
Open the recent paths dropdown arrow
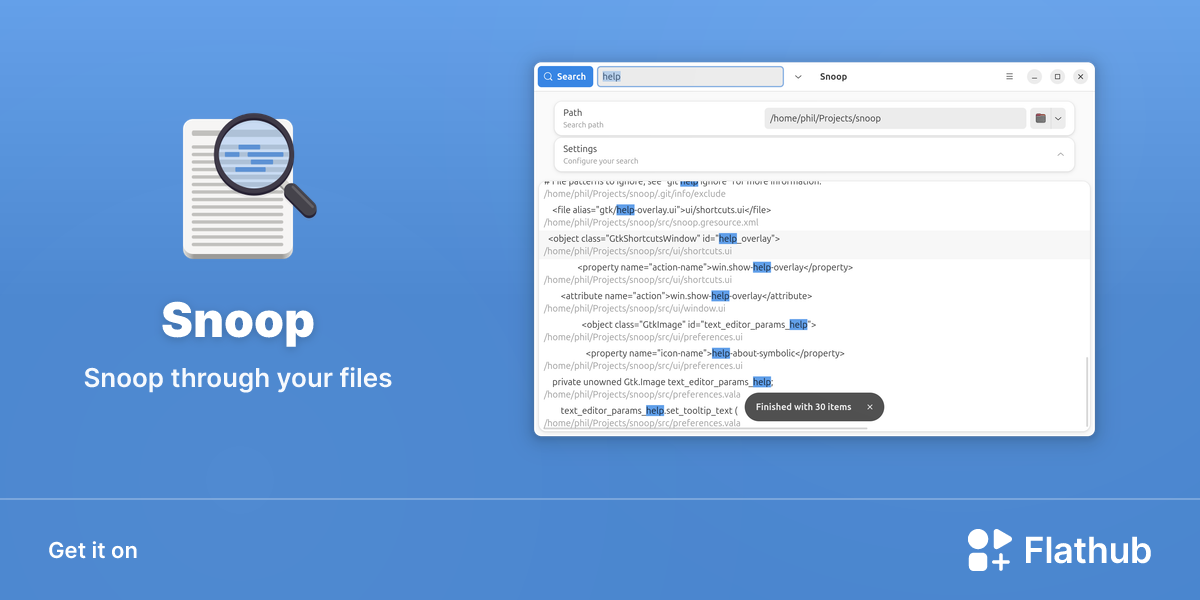[x=1058, y=118]
